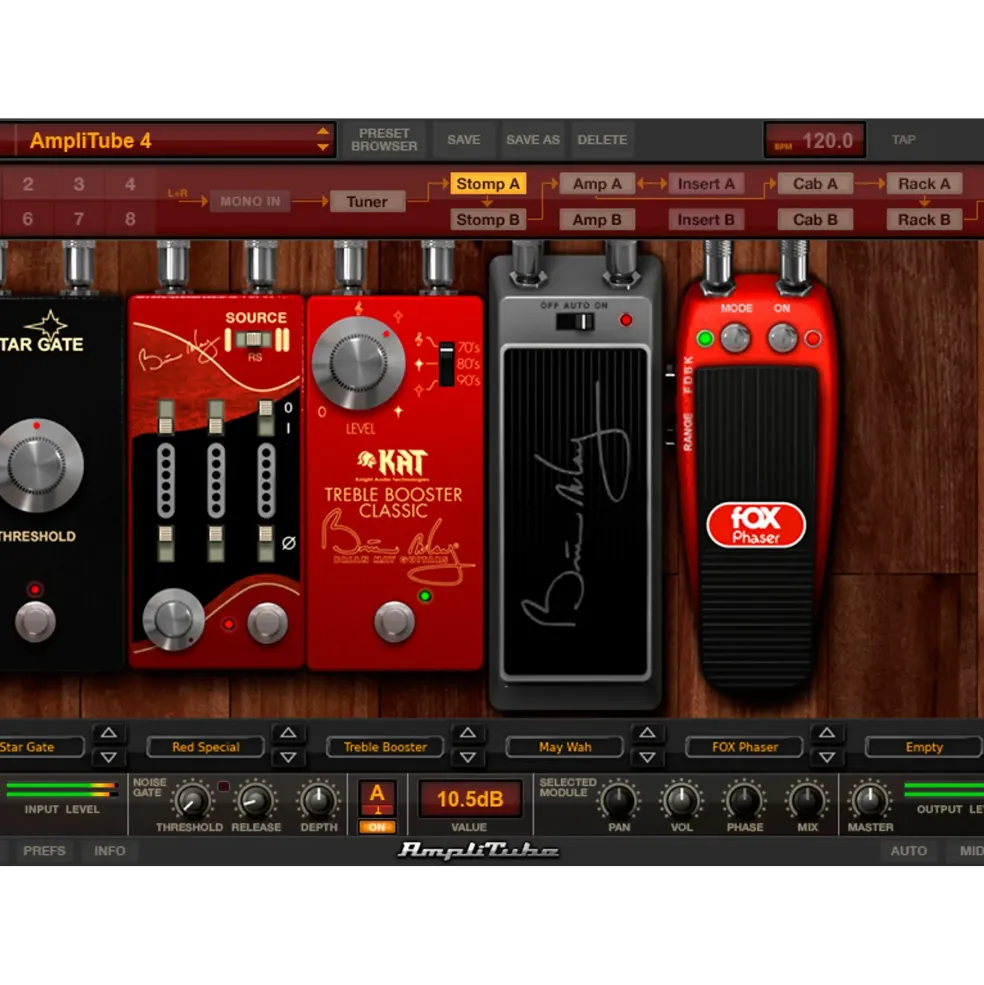Open the INFO panel
The width and height of the screenshot is (984, 985).
point(110,851)
